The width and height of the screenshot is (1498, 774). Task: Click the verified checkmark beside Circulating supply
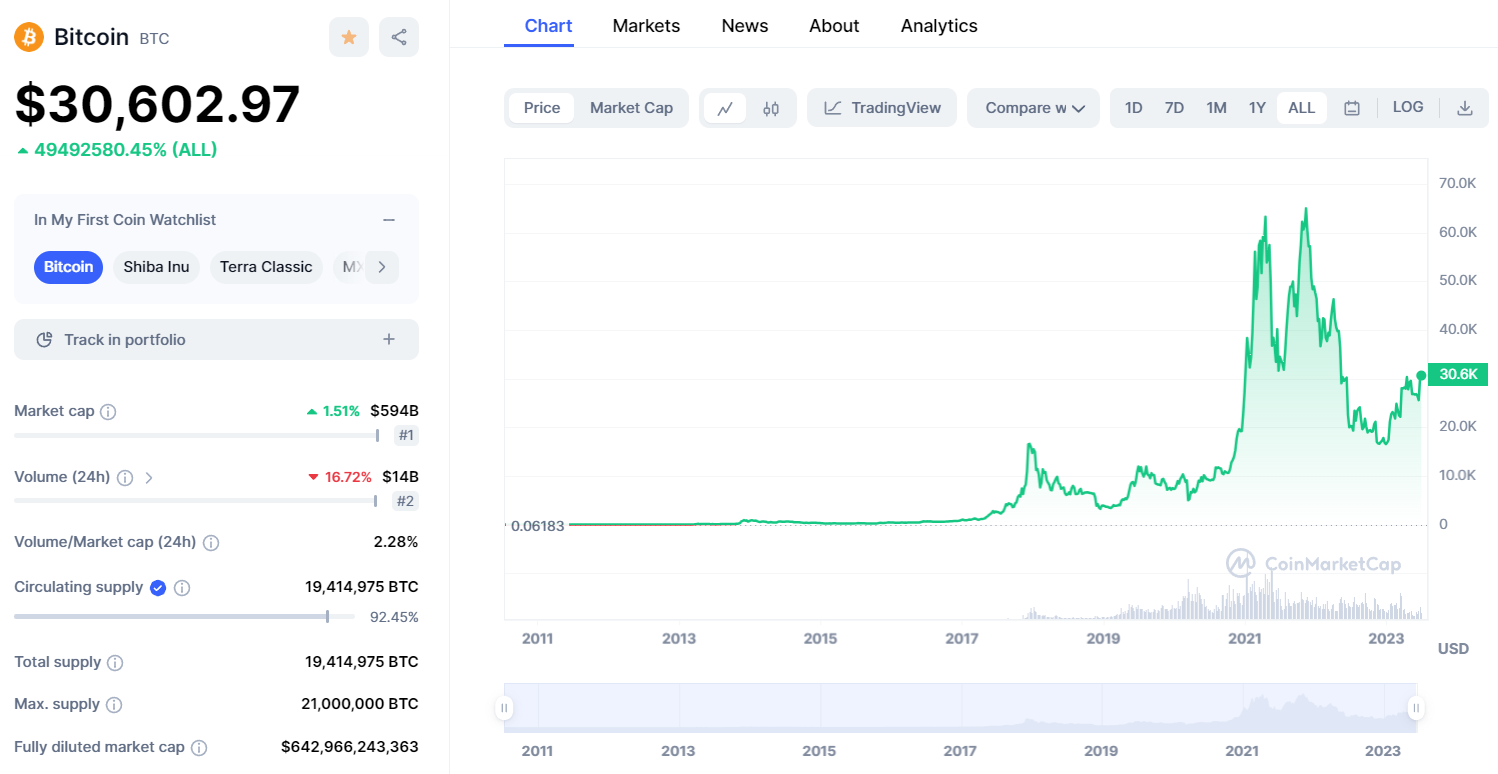[x=158, y=588]
